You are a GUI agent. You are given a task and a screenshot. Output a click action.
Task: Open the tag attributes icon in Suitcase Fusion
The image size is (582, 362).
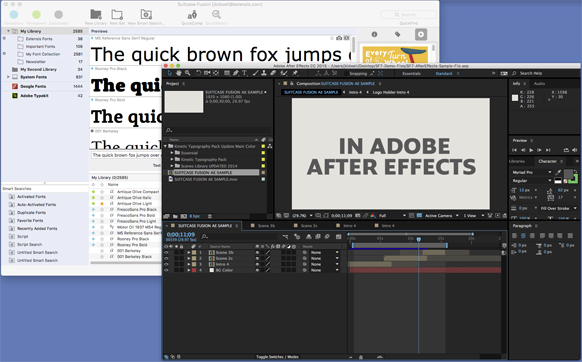click(398, 34)
